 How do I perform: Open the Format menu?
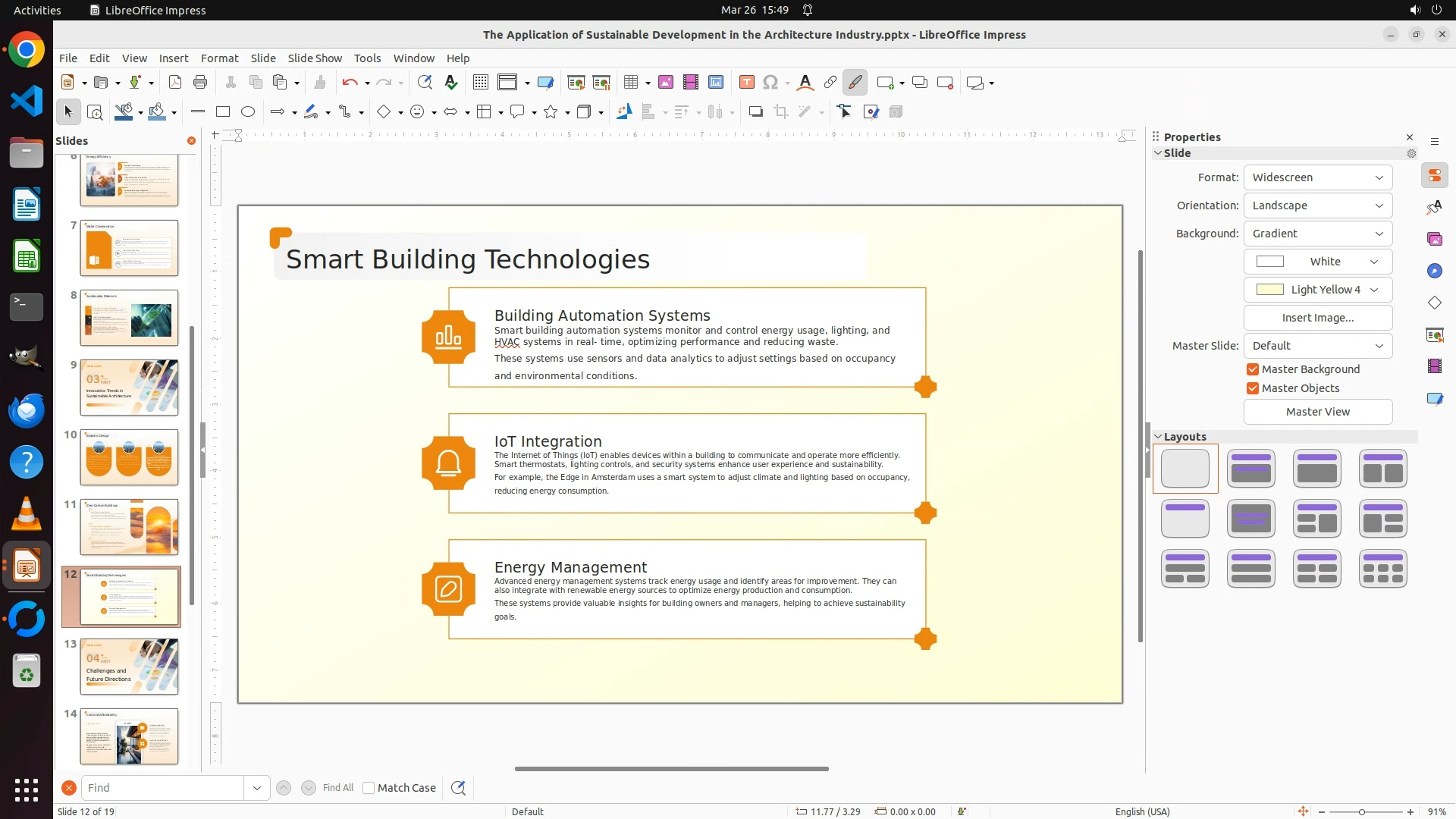coord(219,58)
